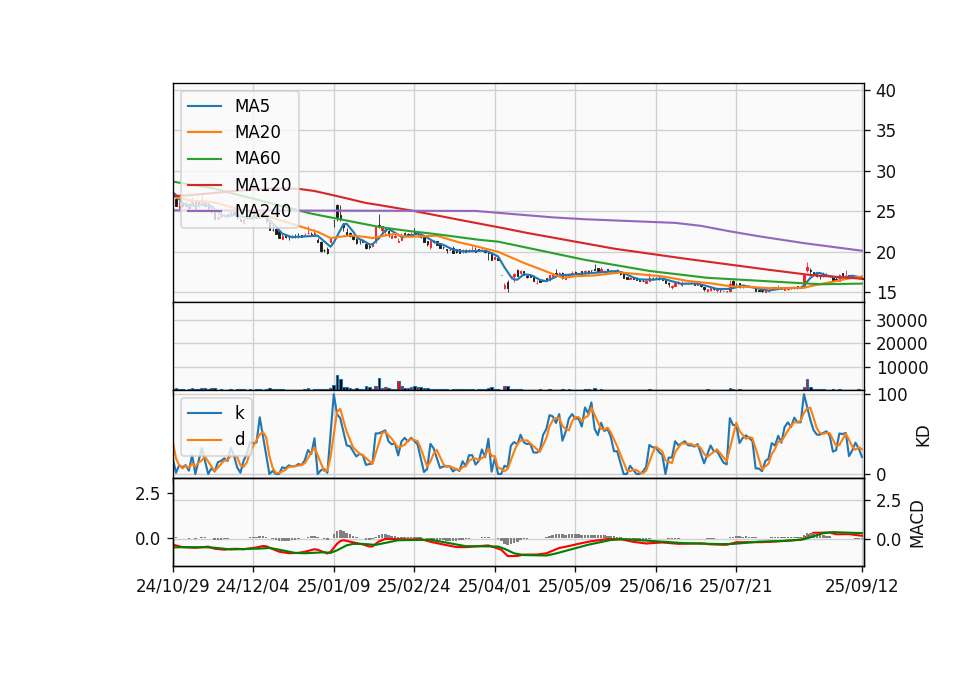Click the 25/01/09 date axis label
This screenshot has width=960, height=690.
[x=334, y=586]
